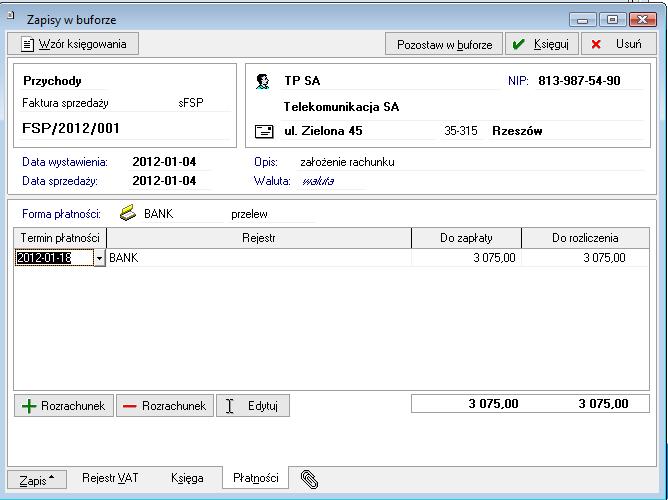Click the Telekomunikacja SA full name
668x500 pixels.
click(341, 106)
